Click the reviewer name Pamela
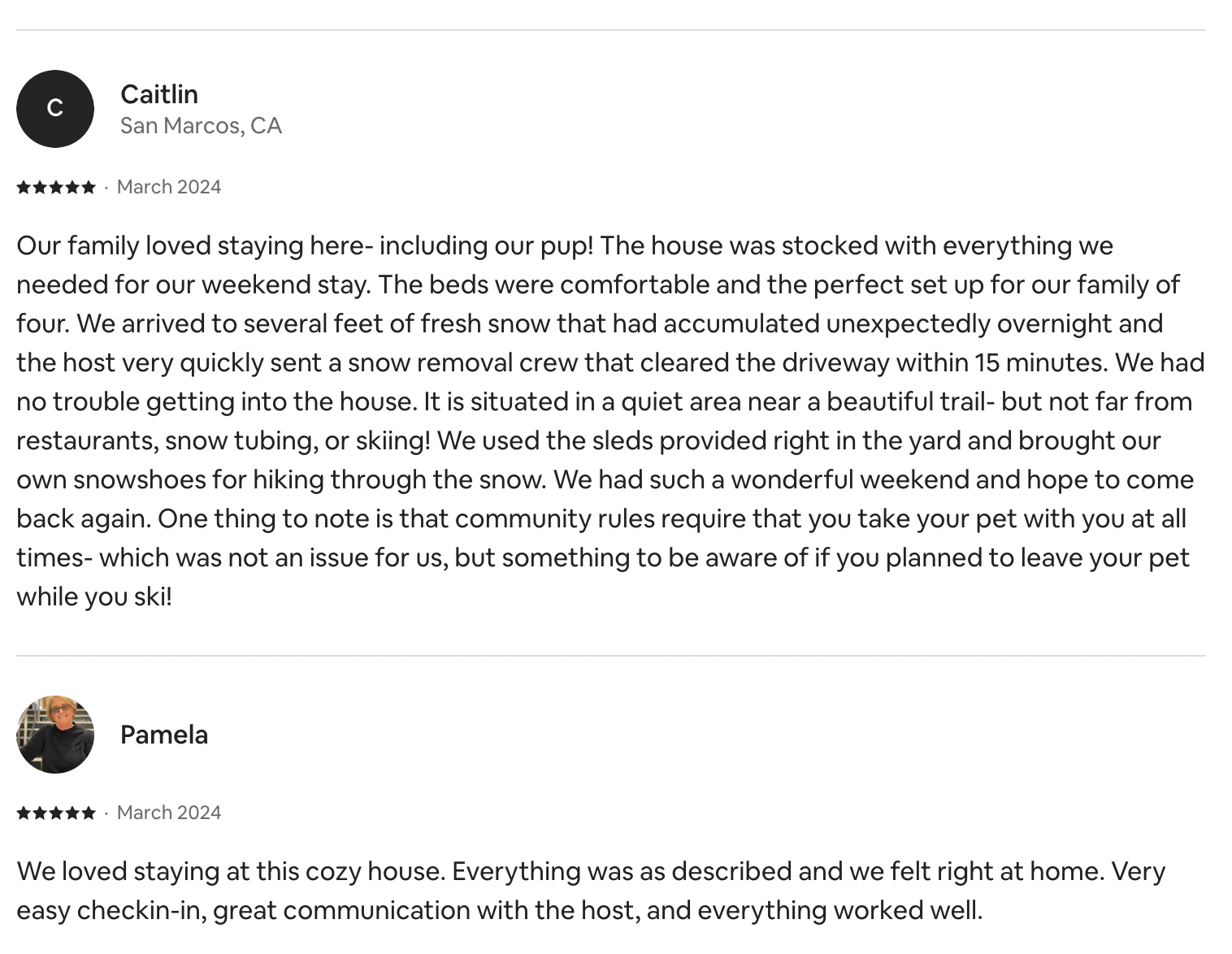This screenshot has height=954, width=1232. click(164, 735)
